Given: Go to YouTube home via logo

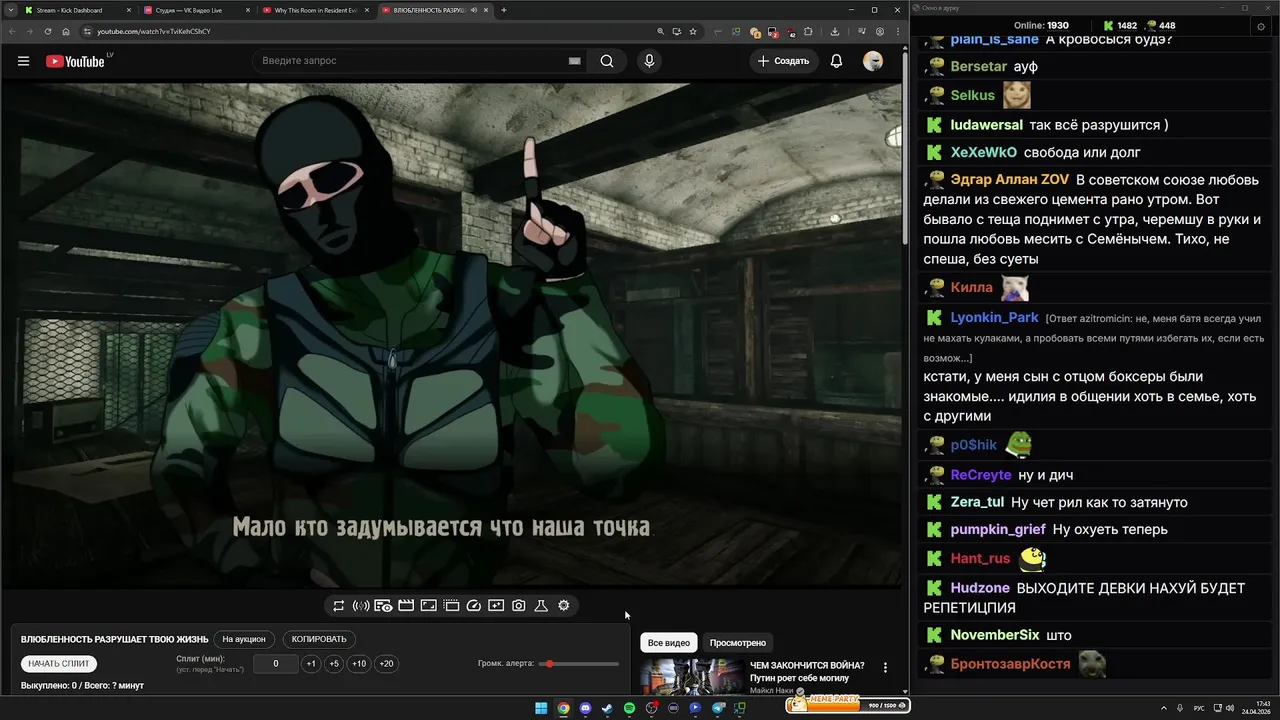Looking at the screenshot, I should tap(75, 61).
